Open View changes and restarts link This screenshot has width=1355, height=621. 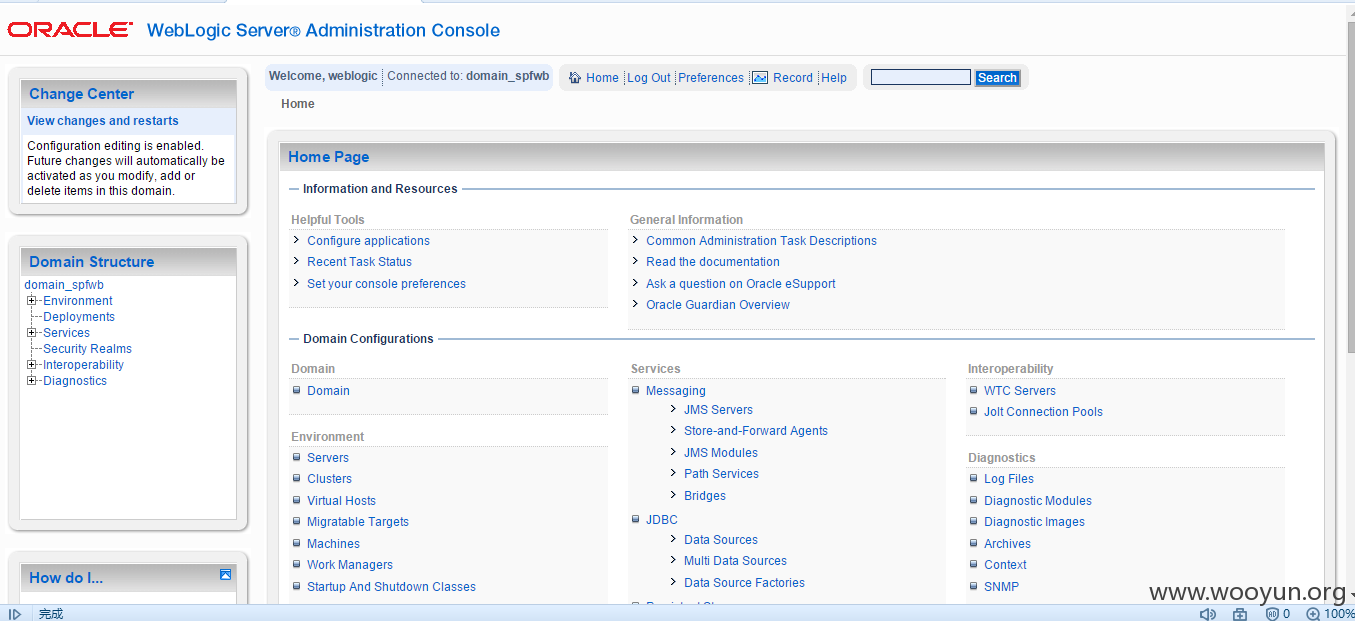point(103,121)
